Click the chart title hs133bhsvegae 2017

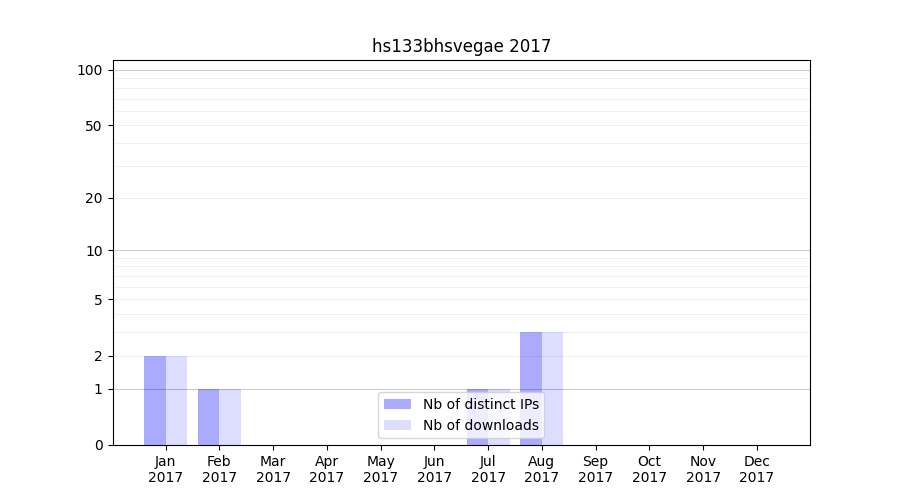pos(461,46)
